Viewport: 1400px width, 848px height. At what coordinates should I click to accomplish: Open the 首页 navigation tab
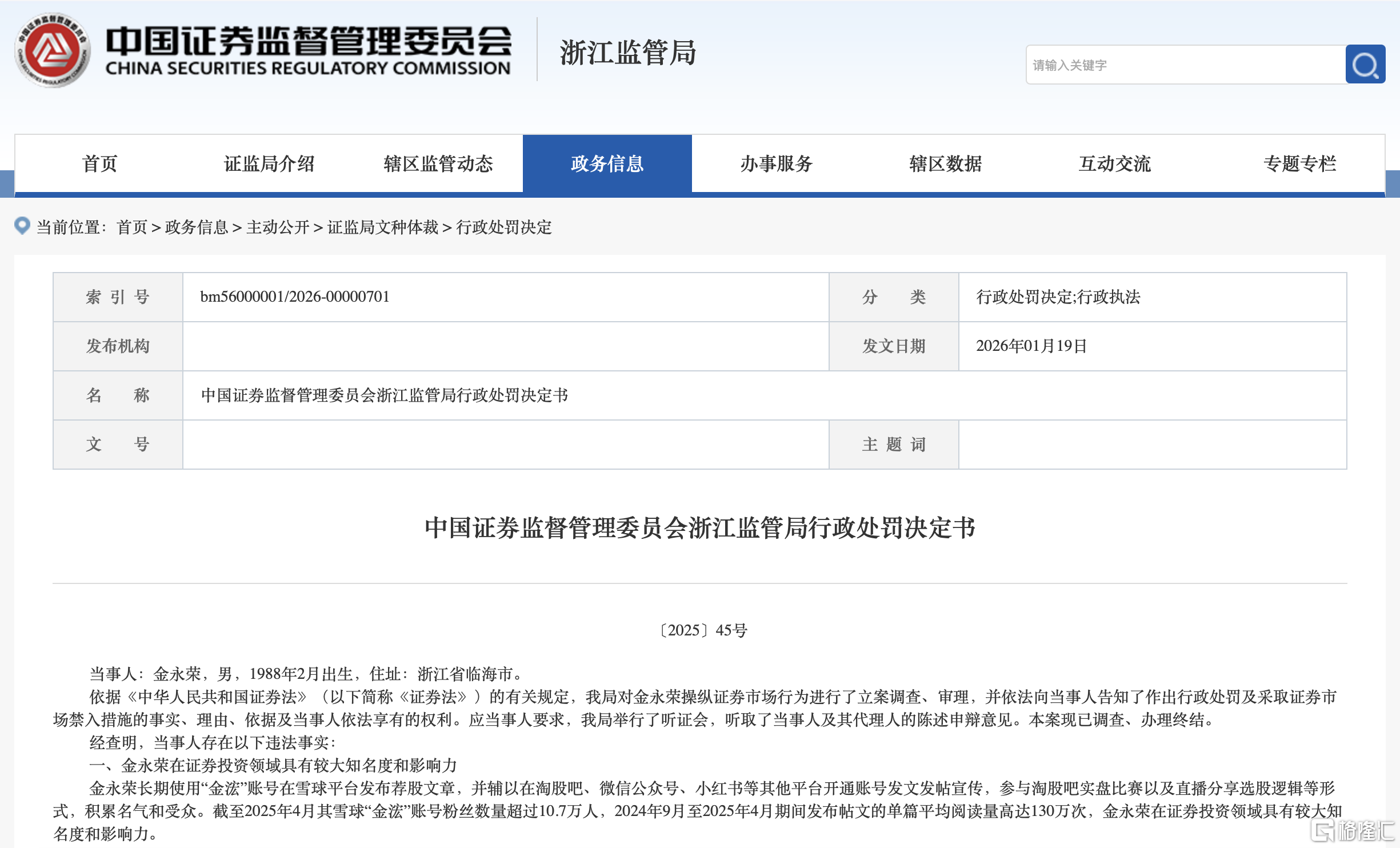[100, 164]
